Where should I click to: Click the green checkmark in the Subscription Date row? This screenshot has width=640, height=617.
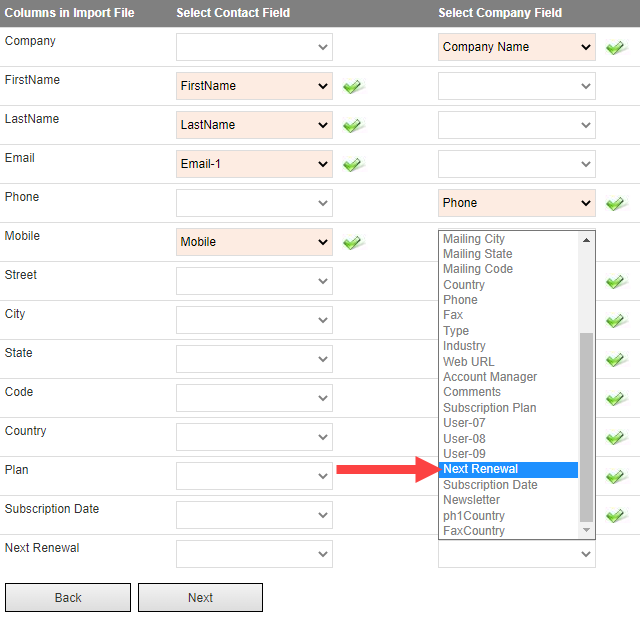615,515
